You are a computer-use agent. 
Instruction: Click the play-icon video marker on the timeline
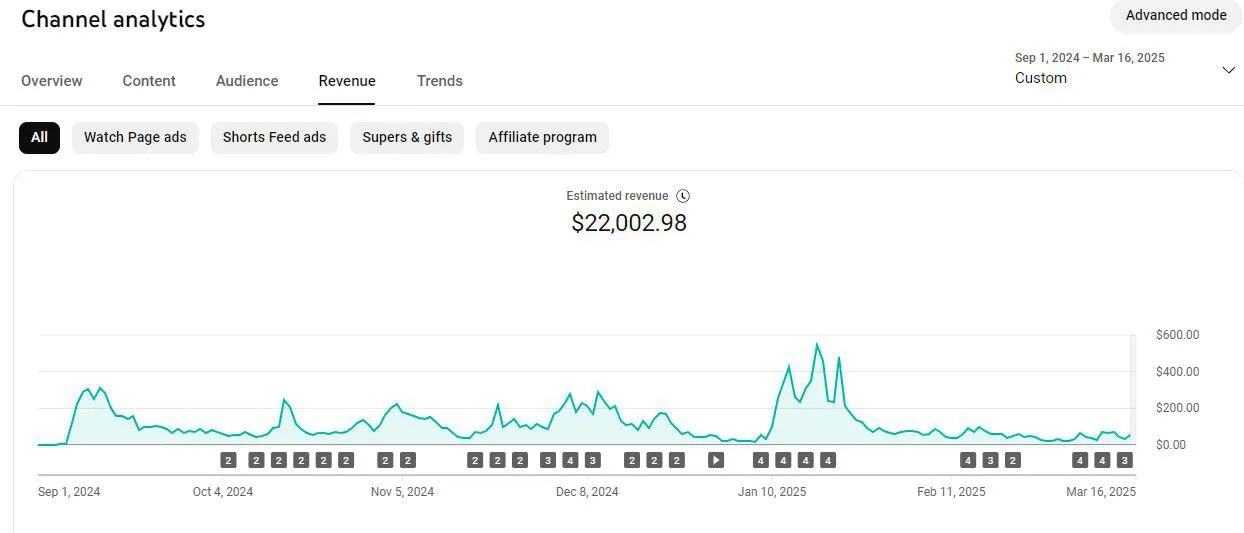click(x=715, y=460)
